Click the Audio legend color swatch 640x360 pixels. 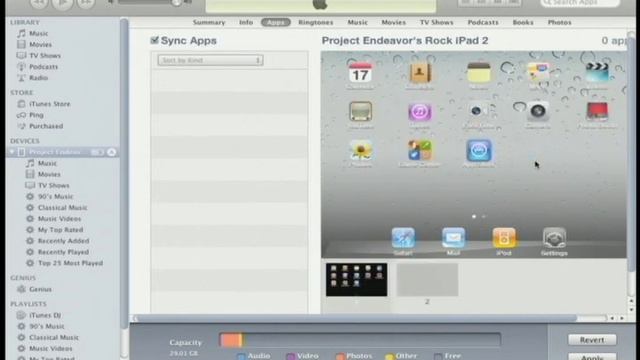point(241,357)
